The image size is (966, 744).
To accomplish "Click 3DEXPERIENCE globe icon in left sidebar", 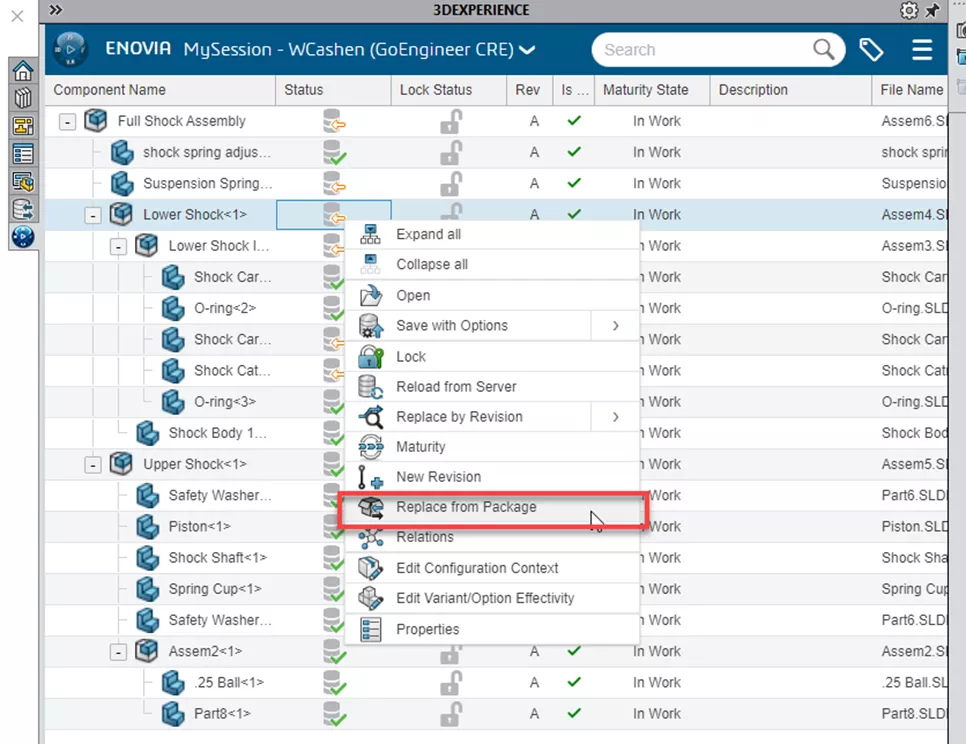I will pyautogui.click(x=22, y=237).
